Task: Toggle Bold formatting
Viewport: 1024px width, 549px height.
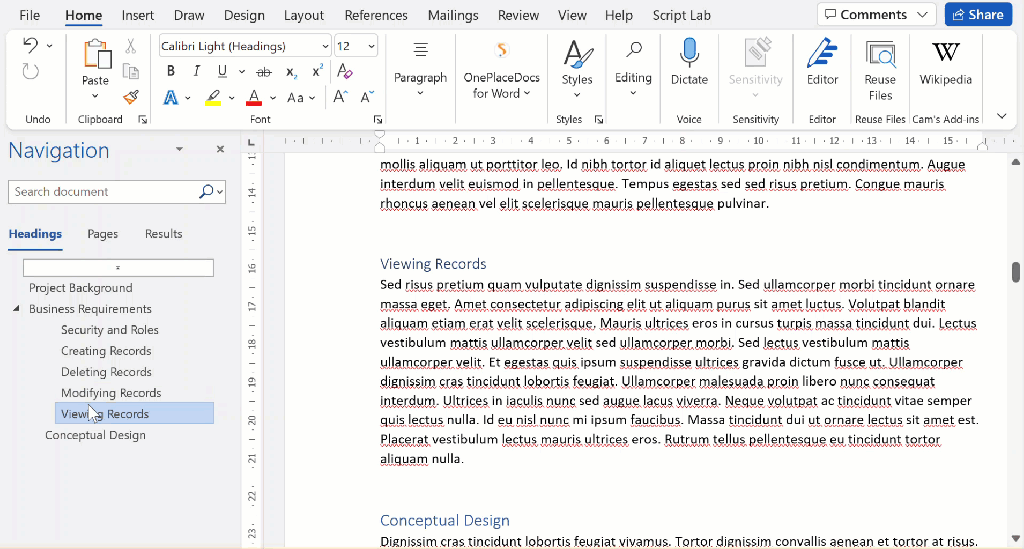Action: (171, 72)
